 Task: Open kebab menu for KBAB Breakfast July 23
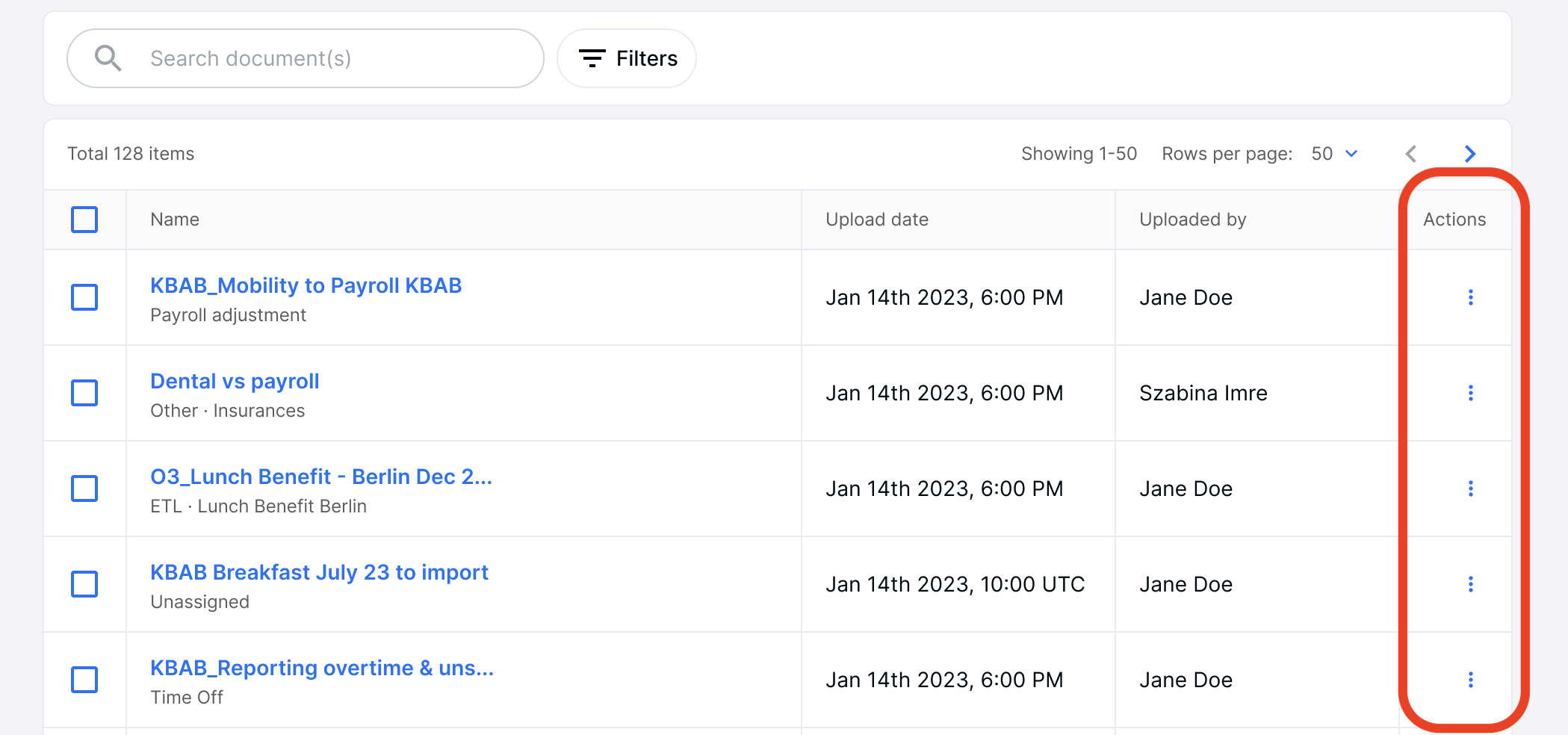point(1470,584)
